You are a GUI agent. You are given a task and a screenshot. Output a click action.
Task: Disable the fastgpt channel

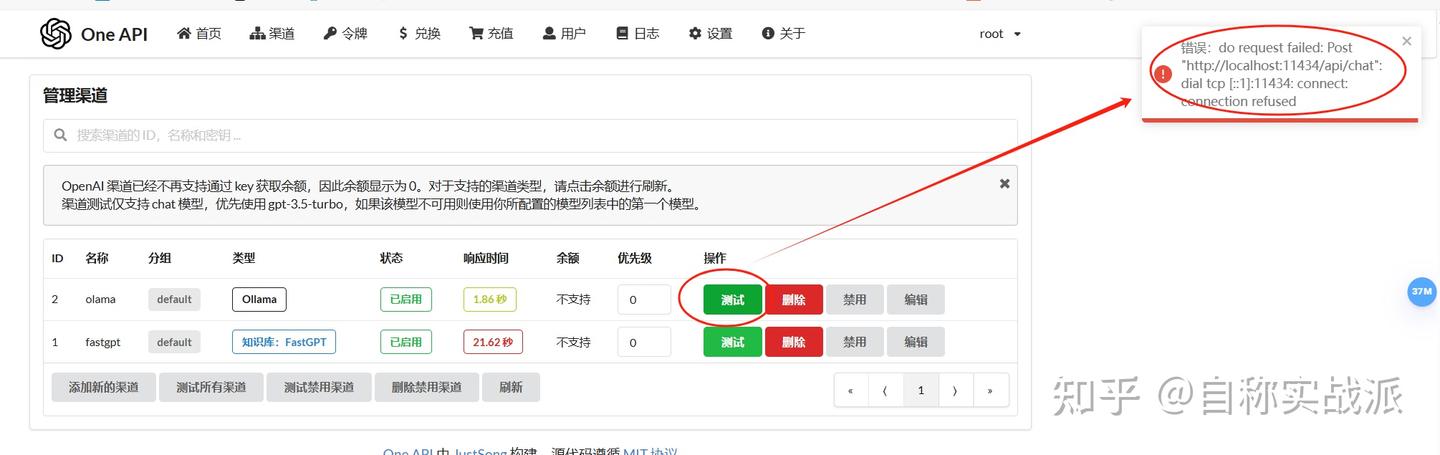click(855, 342)
